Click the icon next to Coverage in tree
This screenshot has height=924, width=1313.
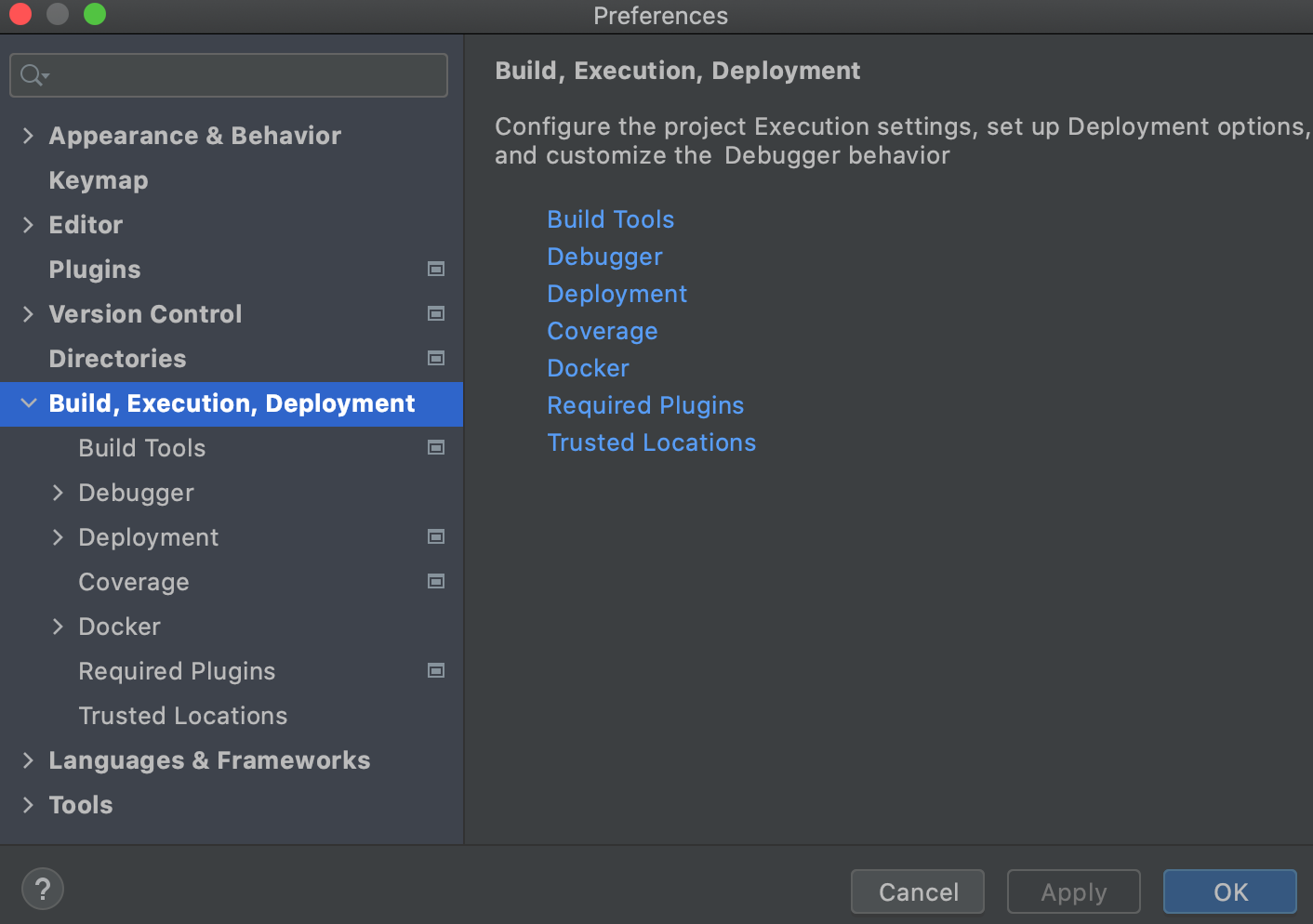point(435,581)
